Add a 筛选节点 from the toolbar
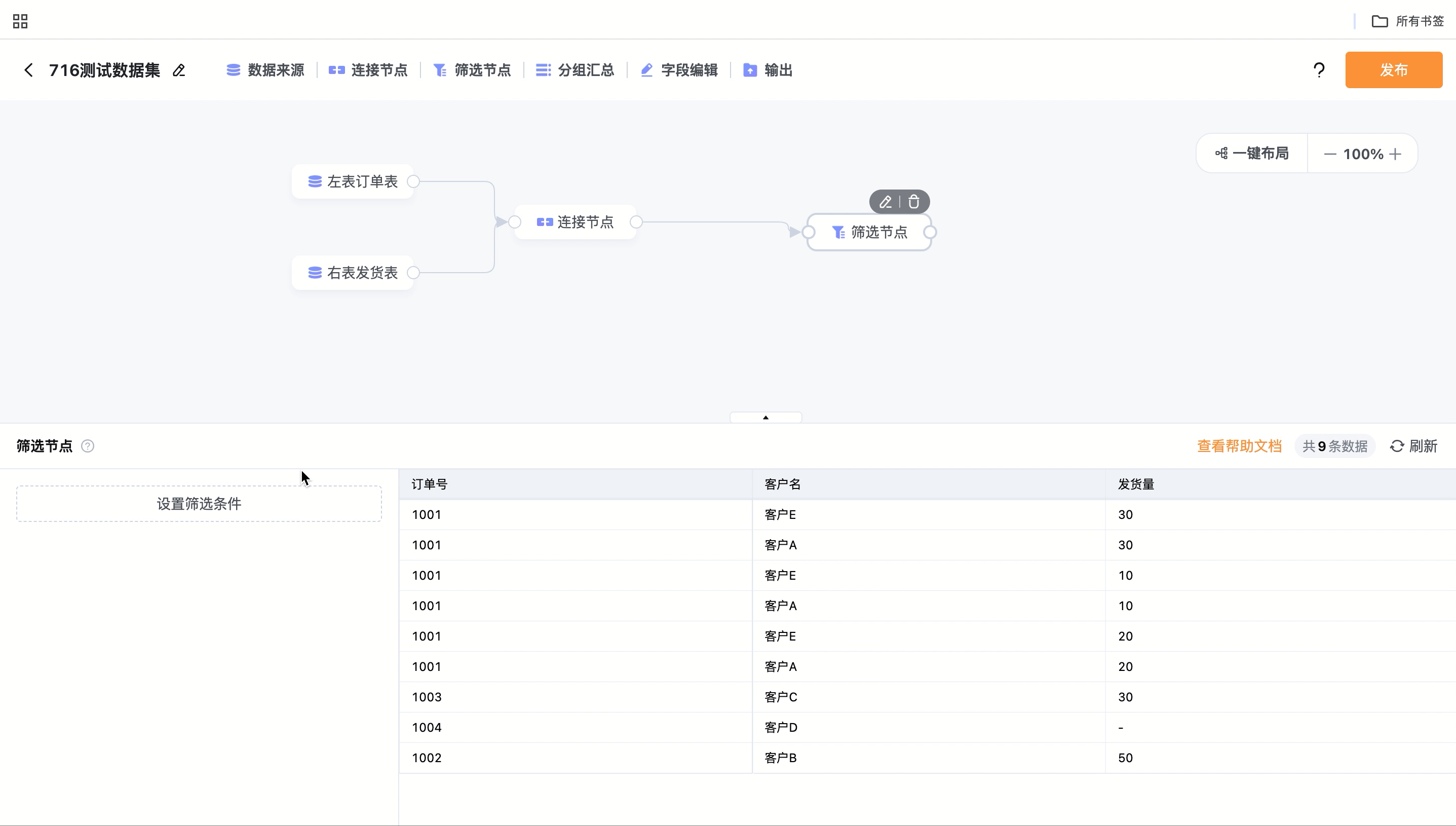The image size is (1456, 826). (472, 70)
